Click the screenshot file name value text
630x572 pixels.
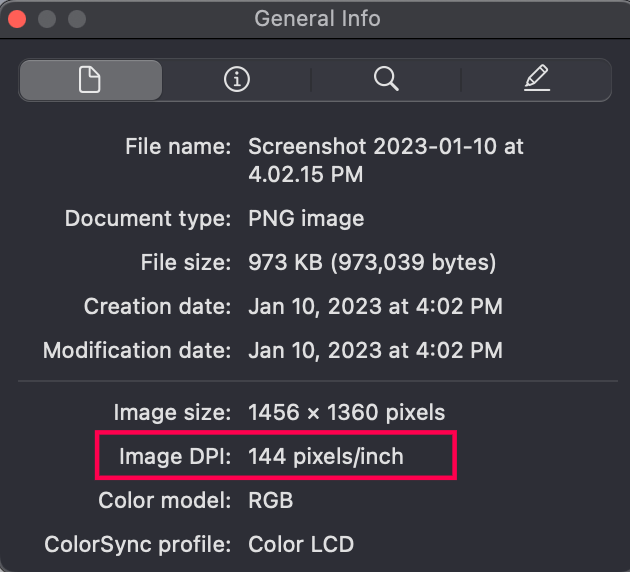point(385,160)
